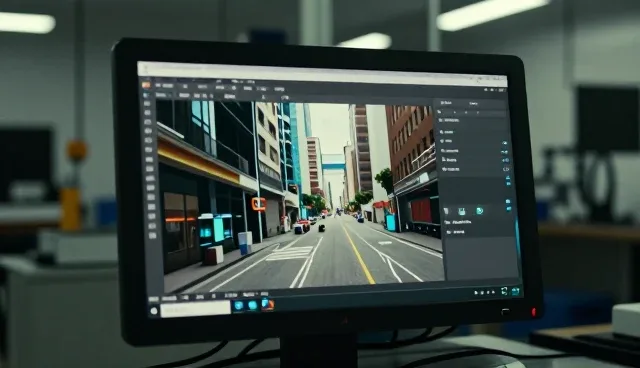The height and width of the screenshot is (368, 640).
Task: Switch to the second tab of the side panel
Action: tap(473, 104)
